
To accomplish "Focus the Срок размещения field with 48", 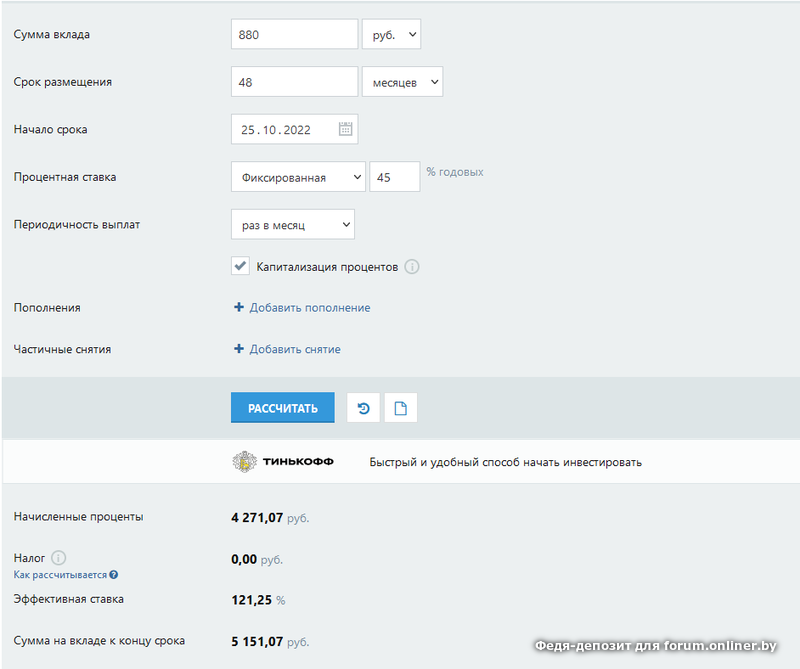I will [x=294, y=82].
